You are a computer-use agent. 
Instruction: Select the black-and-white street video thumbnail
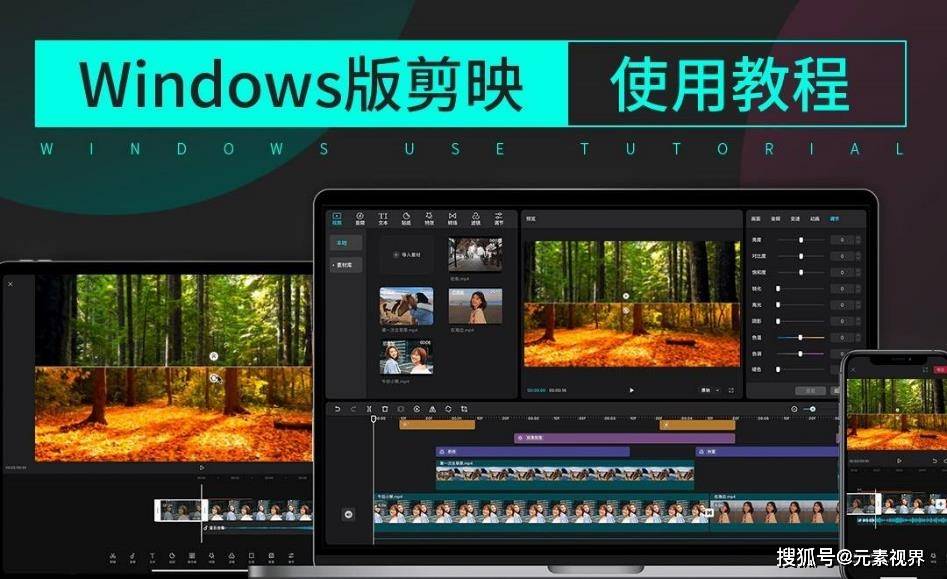(x=475, y=254)
